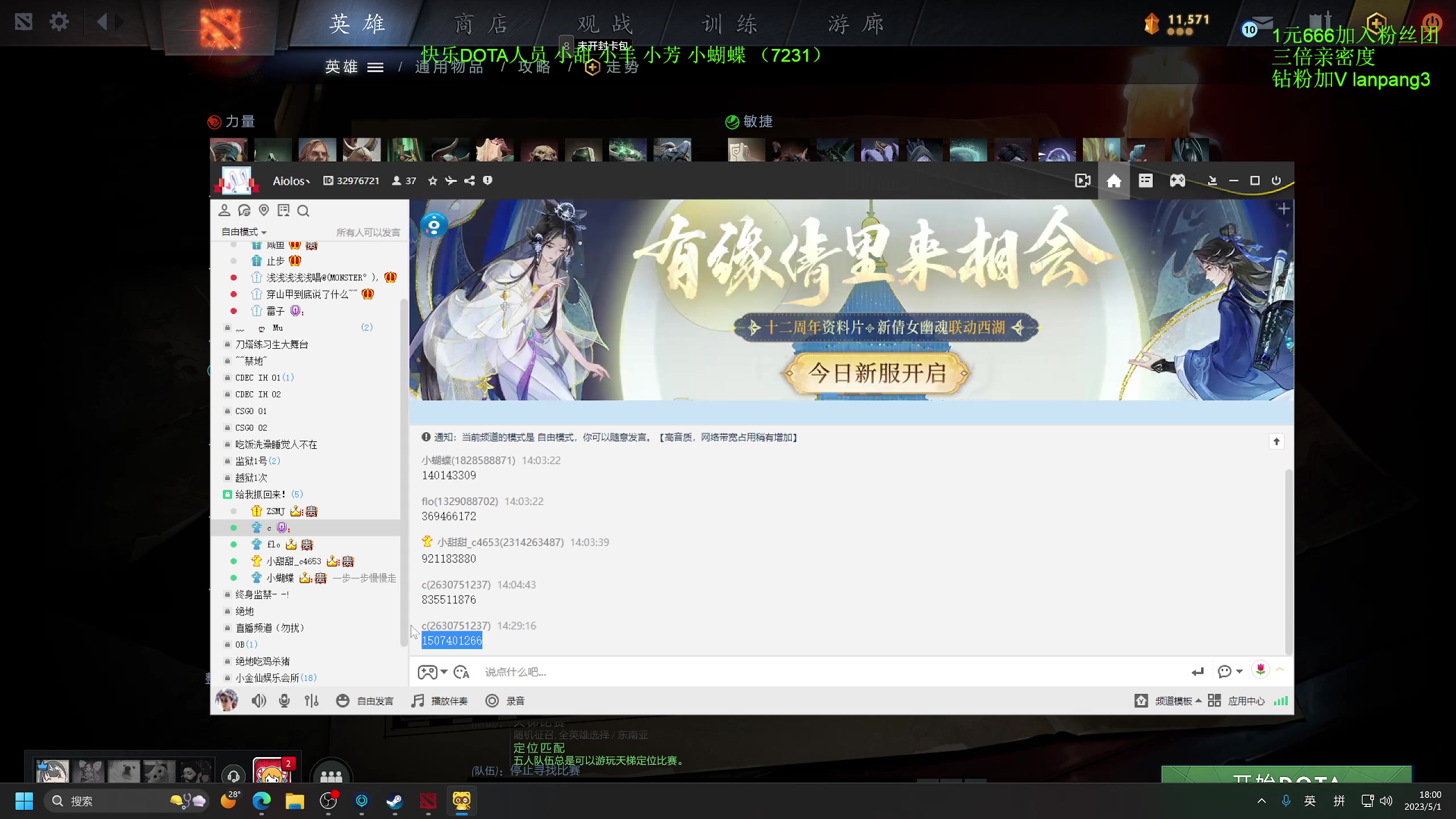The width and height of the screenshot is (1456, 819).
Task: Send message with enter arrow icon
Action: [1198, 672]
